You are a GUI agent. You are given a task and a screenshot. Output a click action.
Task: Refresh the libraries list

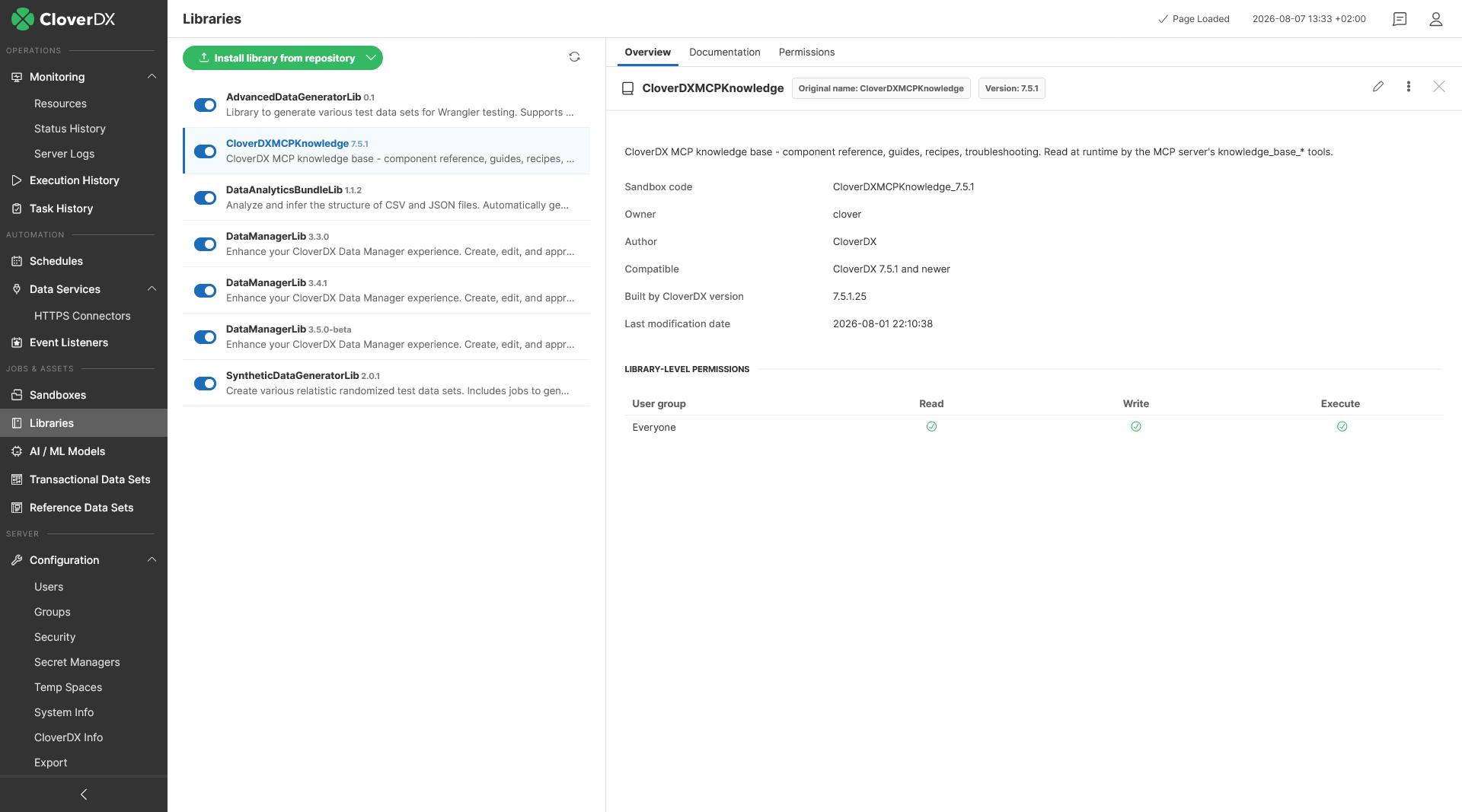[x=575, y=57]
